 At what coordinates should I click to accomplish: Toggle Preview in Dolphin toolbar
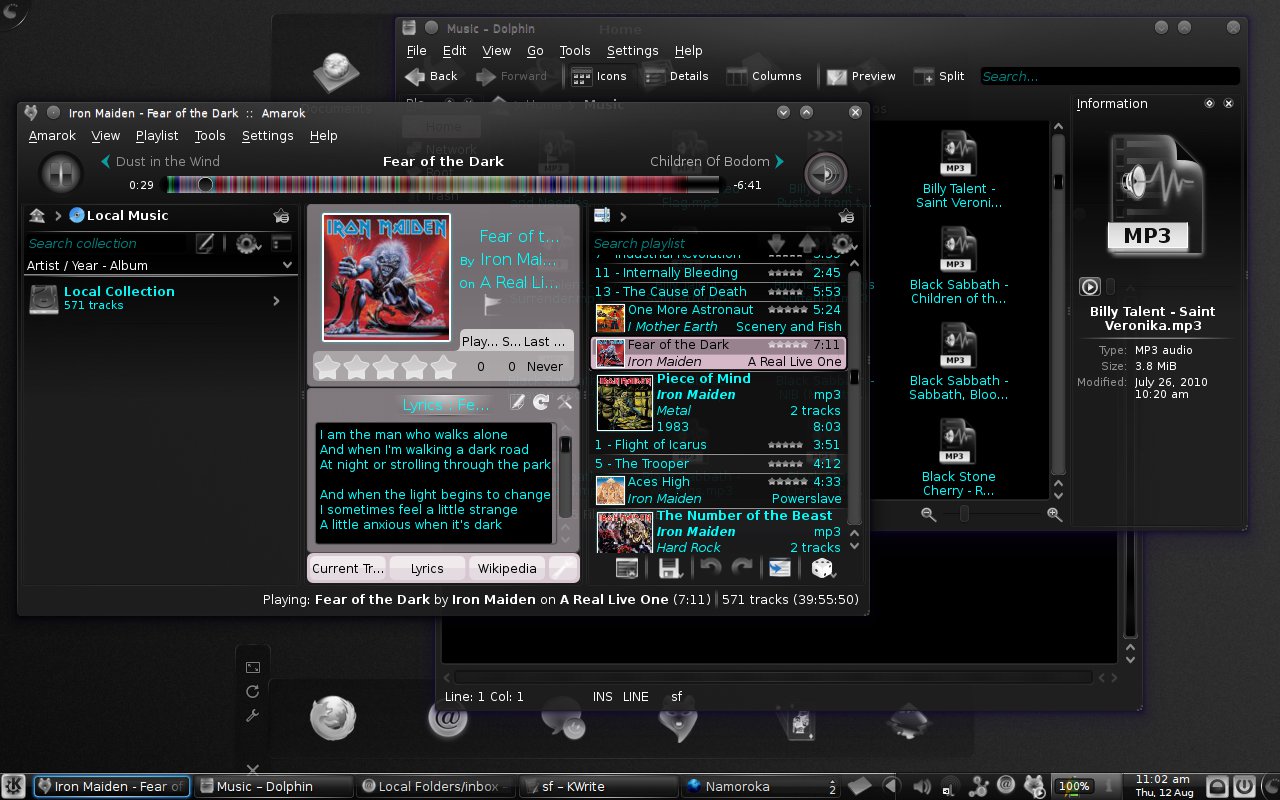coord(861,76)
